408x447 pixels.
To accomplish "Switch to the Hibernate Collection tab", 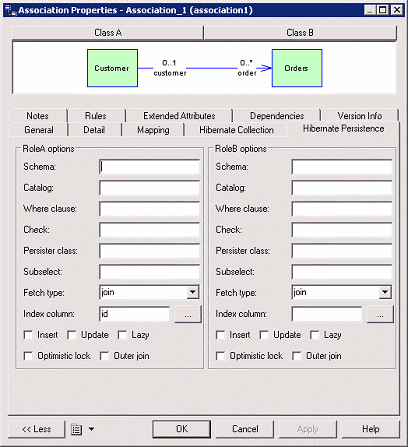I will 236,130.
